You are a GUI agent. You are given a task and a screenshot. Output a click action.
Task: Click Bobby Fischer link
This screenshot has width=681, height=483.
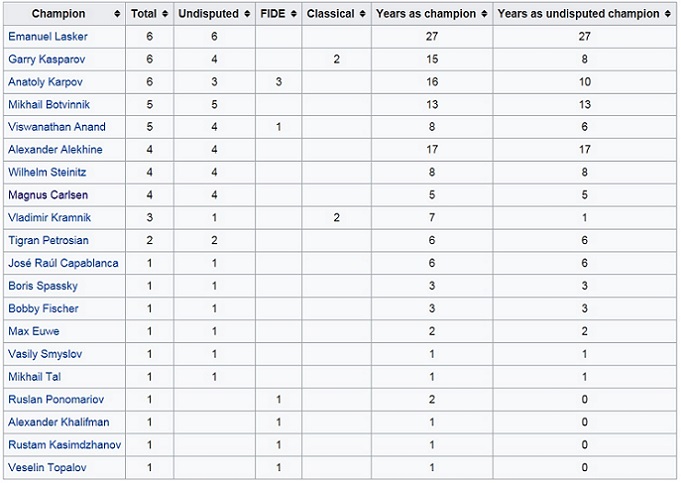[42, 309]
